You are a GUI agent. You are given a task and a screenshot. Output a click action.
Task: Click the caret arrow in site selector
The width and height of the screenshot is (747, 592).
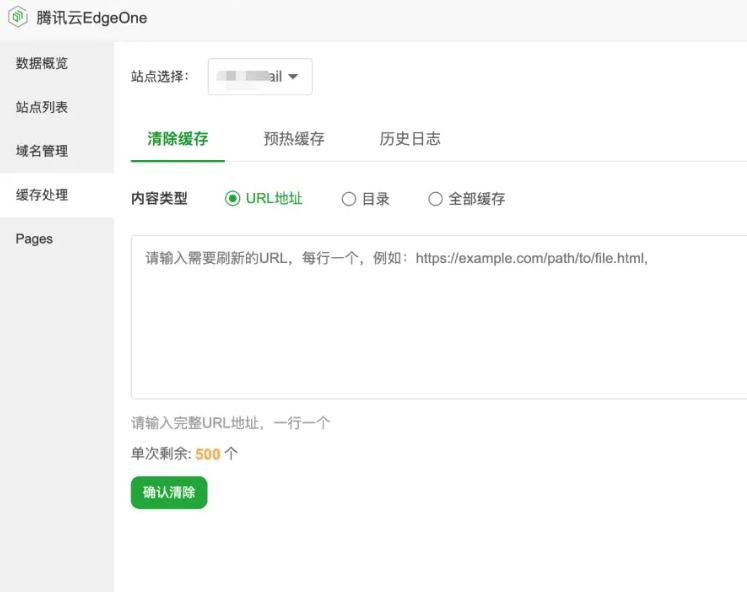tap(294, 77)
